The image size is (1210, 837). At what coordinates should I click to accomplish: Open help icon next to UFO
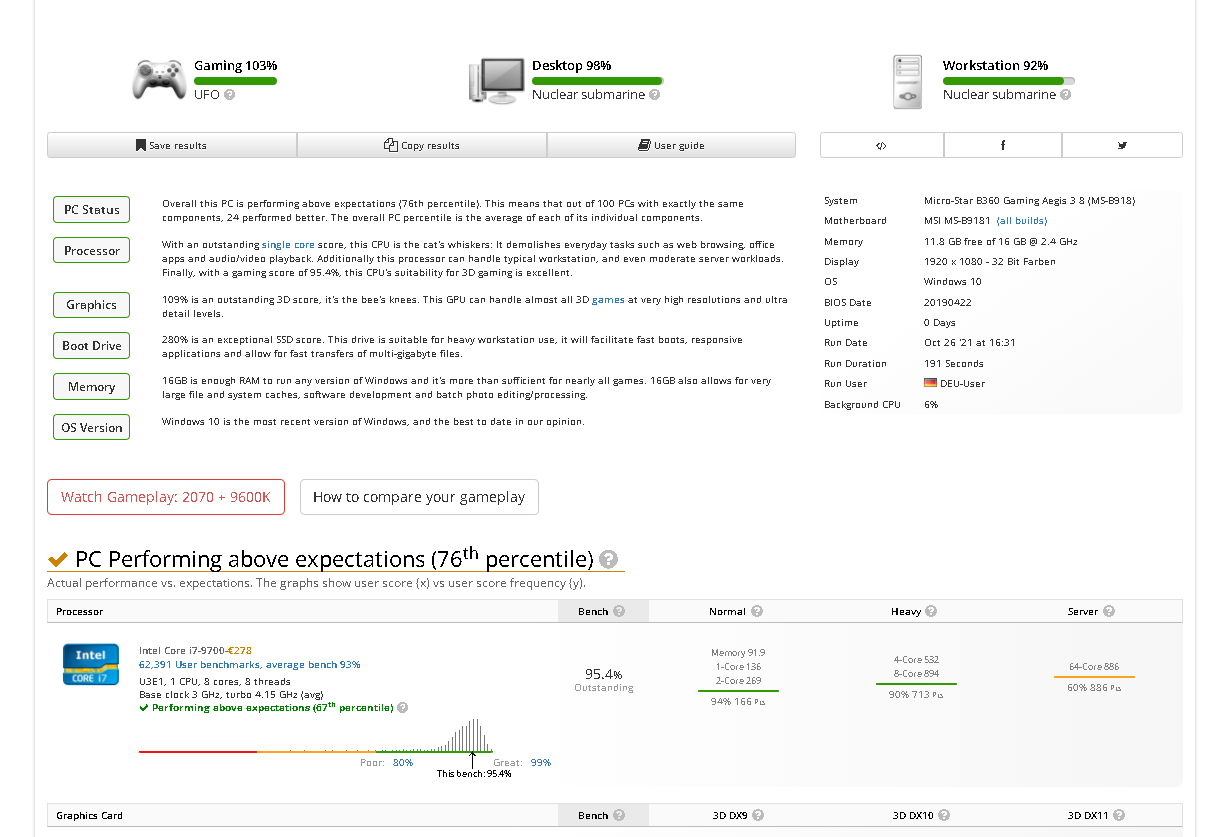[x=230, y=95]
